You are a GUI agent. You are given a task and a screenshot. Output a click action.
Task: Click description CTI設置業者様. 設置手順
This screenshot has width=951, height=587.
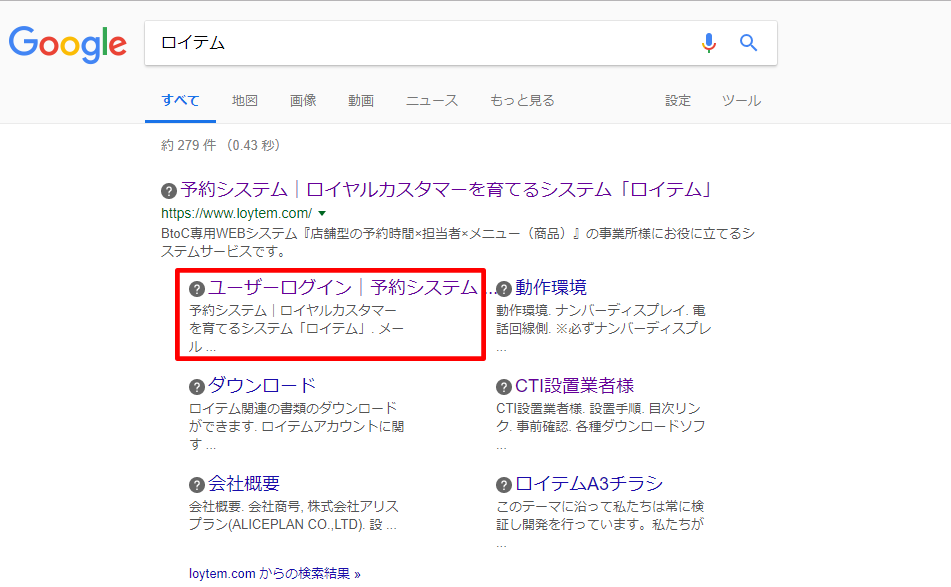600,426
